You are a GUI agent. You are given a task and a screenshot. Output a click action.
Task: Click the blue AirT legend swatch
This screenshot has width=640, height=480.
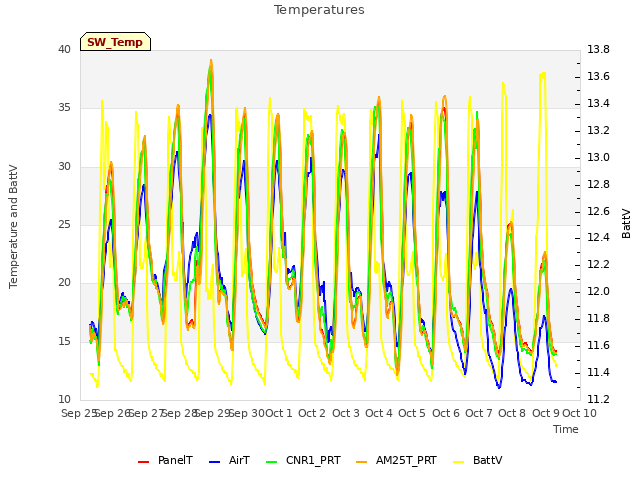[215, 462]
